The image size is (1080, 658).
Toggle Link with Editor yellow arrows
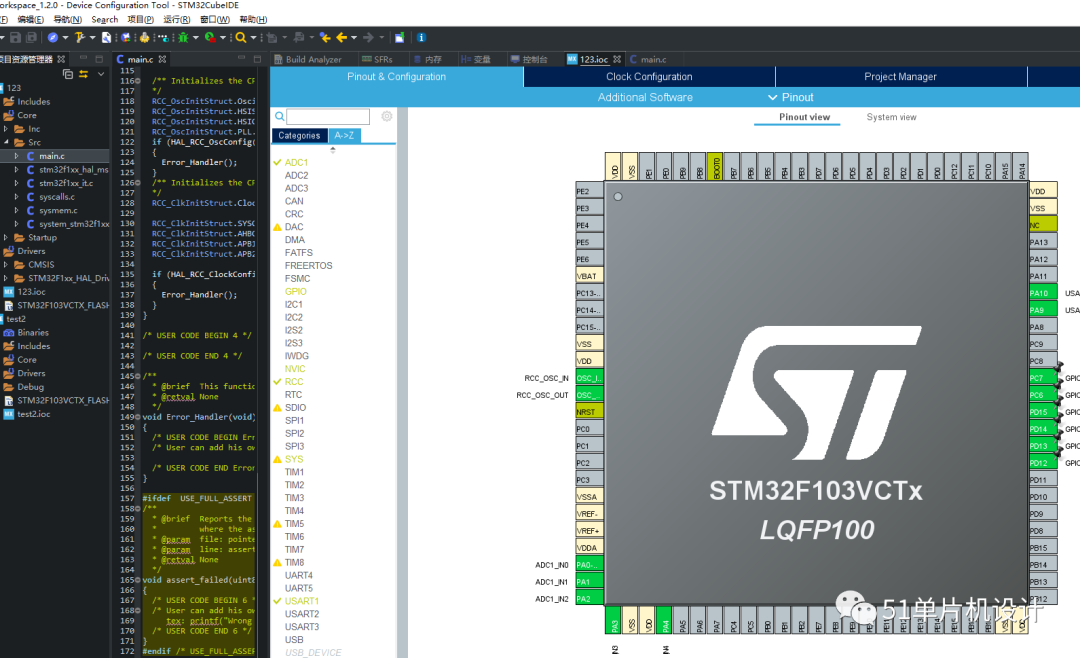tap(83, 74)
